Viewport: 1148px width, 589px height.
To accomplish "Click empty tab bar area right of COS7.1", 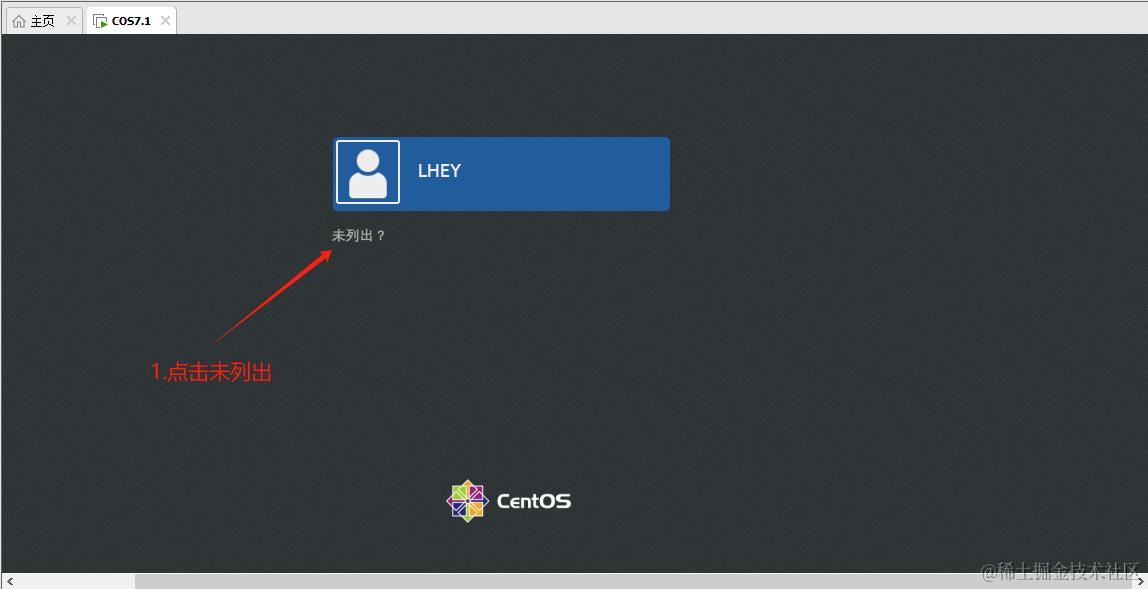I will [659, 21].
